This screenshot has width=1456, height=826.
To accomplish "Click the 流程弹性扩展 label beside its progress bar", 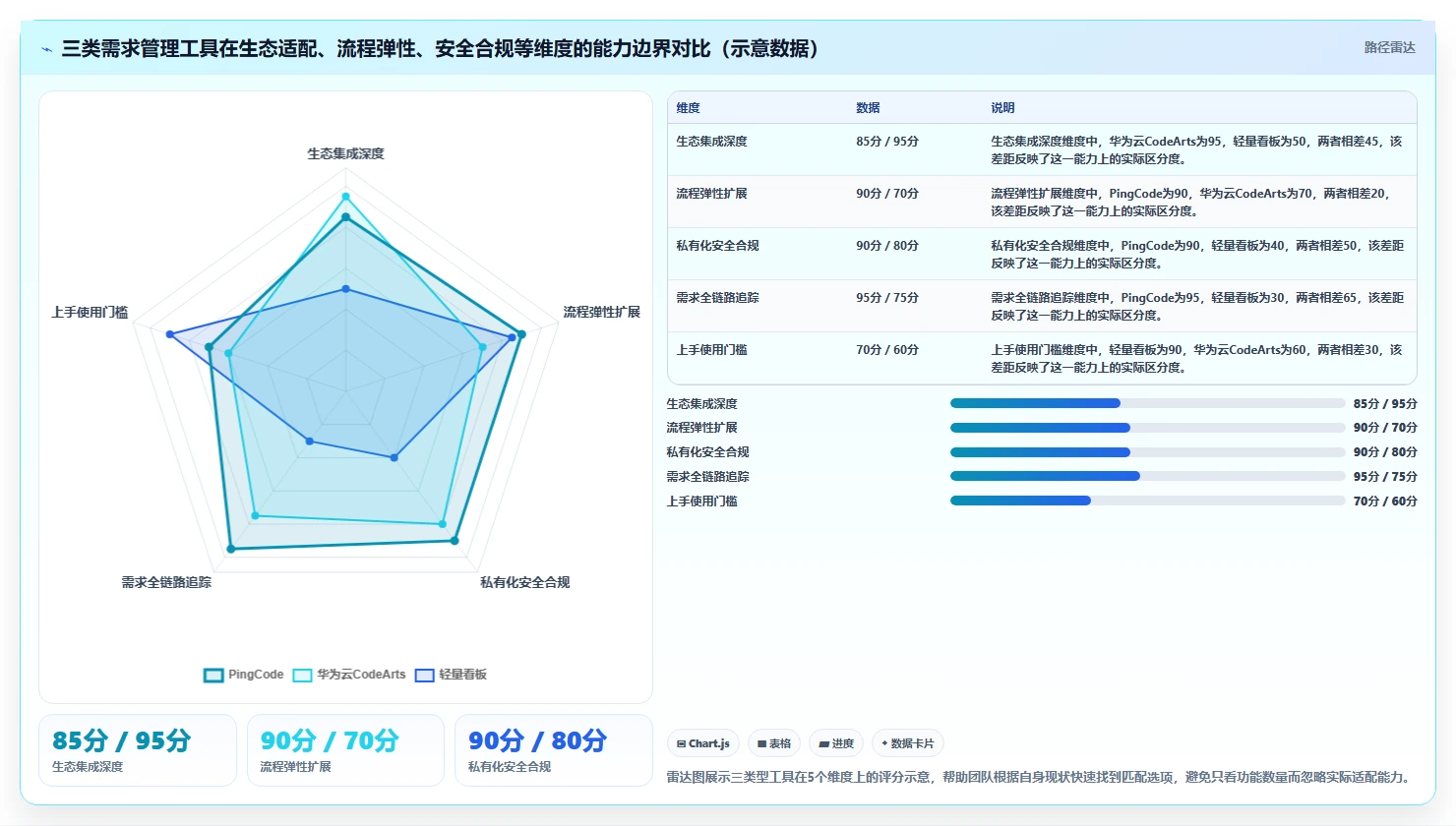I will pyautogui.click(x=701, y=428).
